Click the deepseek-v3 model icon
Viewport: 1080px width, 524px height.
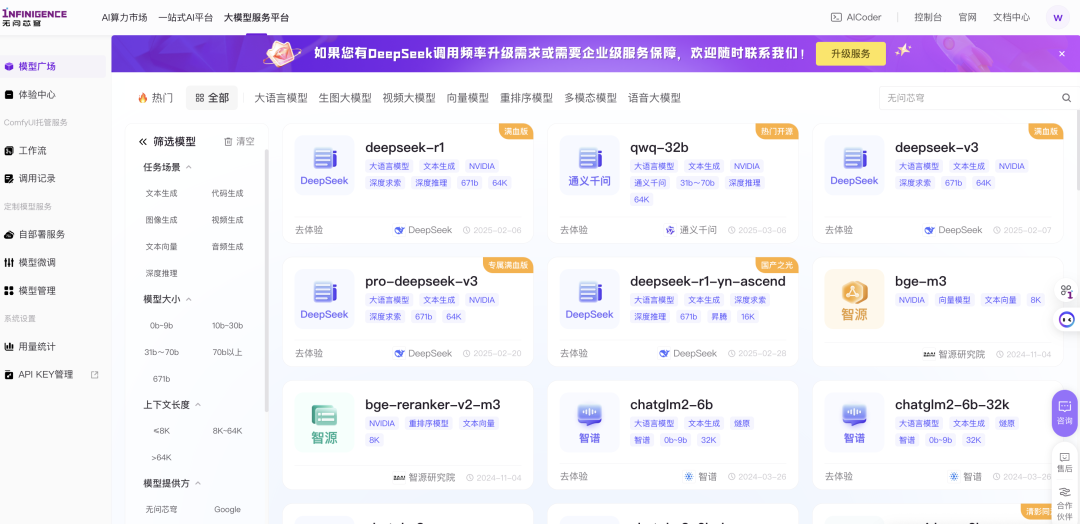coord(854,165)
